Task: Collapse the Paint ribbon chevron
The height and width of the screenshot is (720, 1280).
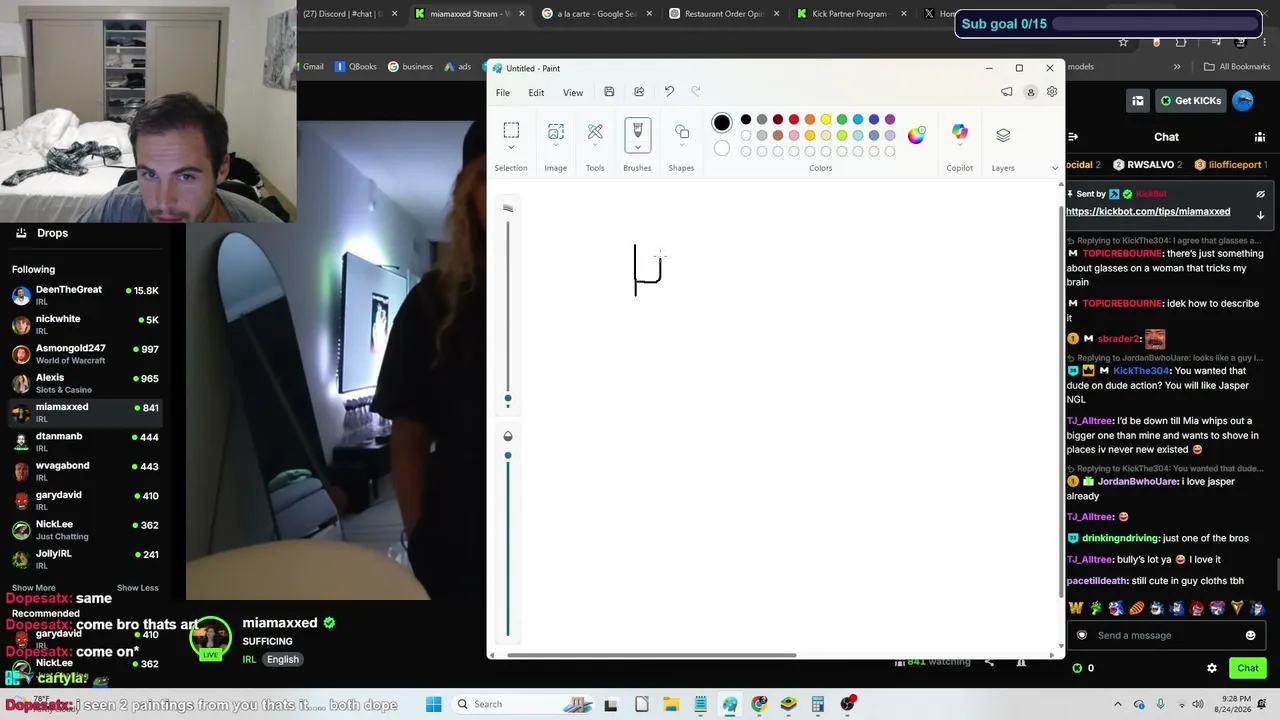Action: click(x=1054, y=168)
